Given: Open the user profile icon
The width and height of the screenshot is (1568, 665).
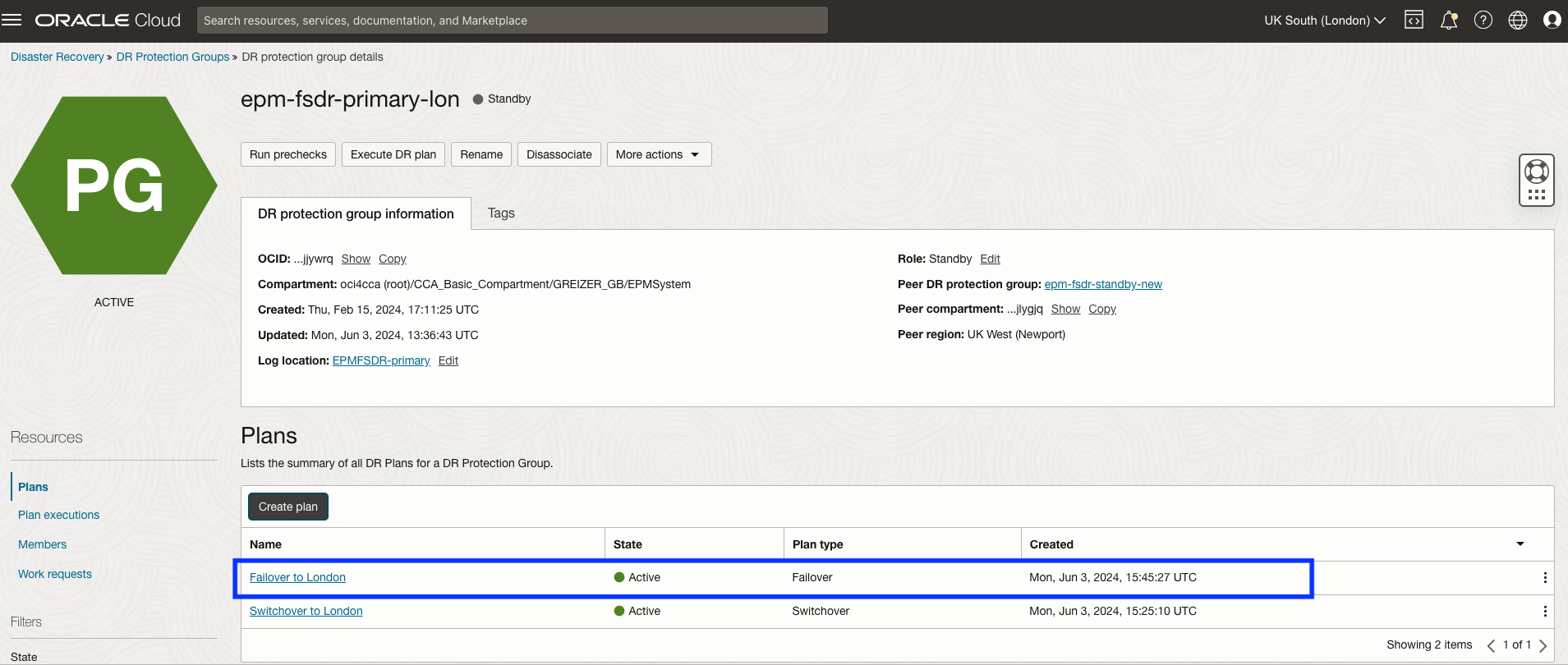Looking at the screenshot, I should 1552,20.
